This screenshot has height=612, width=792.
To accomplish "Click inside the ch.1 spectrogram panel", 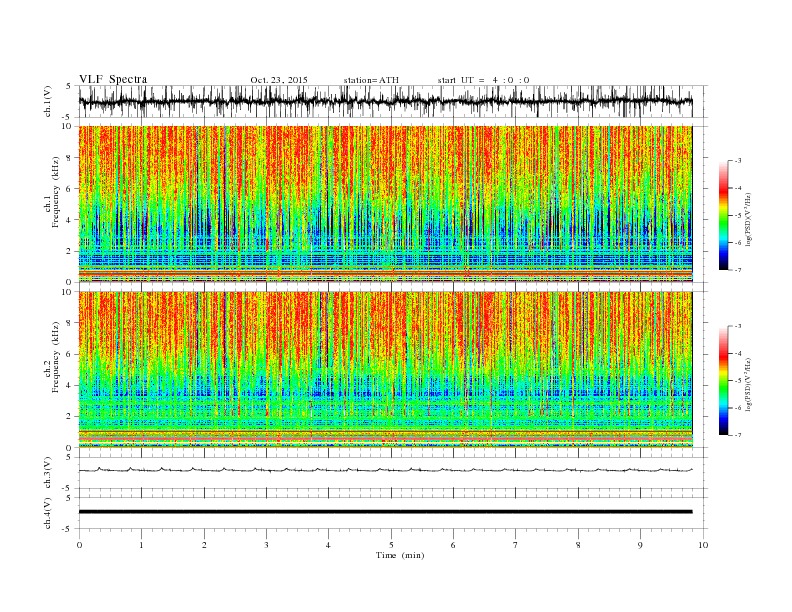I will coord(385,204).
